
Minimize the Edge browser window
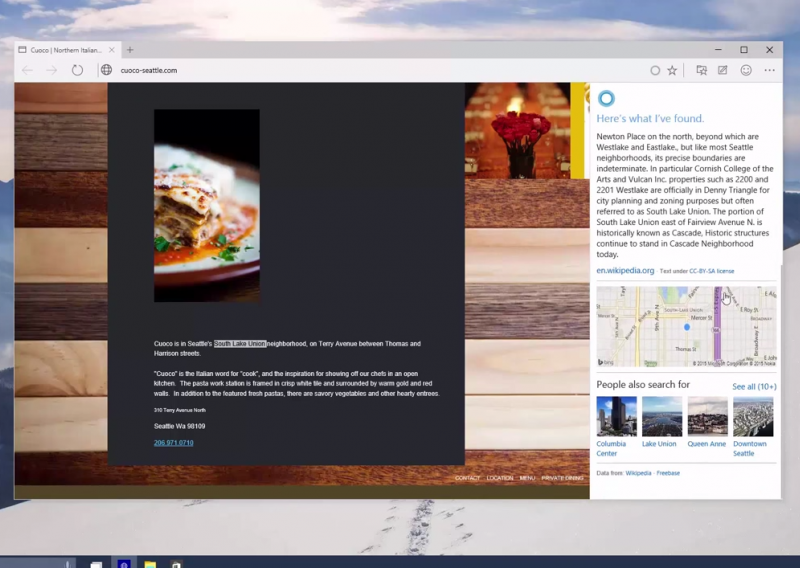[718, 50]
